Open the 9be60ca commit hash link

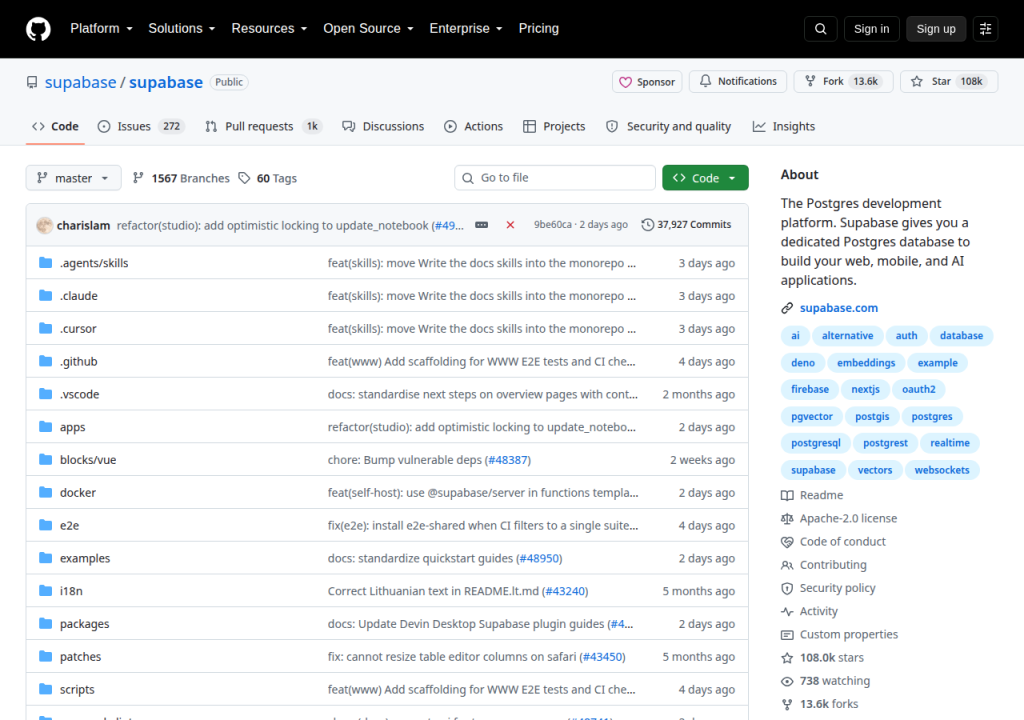point(552,225)
